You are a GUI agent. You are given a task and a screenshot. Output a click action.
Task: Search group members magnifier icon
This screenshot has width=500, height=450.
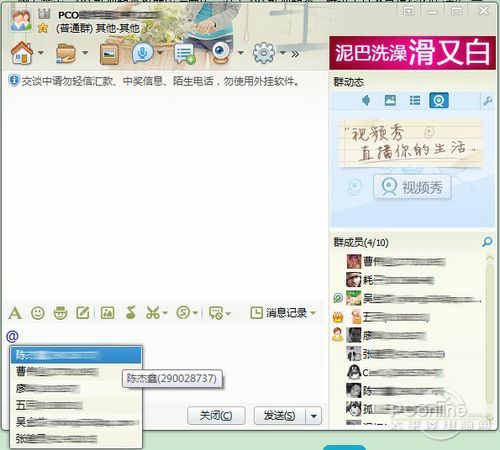487,241
